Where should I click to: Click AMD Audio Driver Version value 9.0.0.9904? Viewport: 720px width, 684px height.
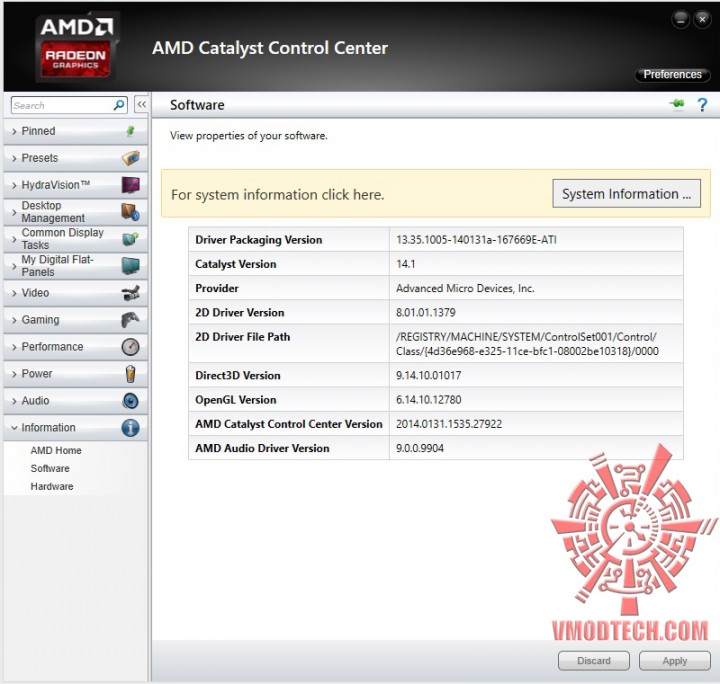(420, 448)
